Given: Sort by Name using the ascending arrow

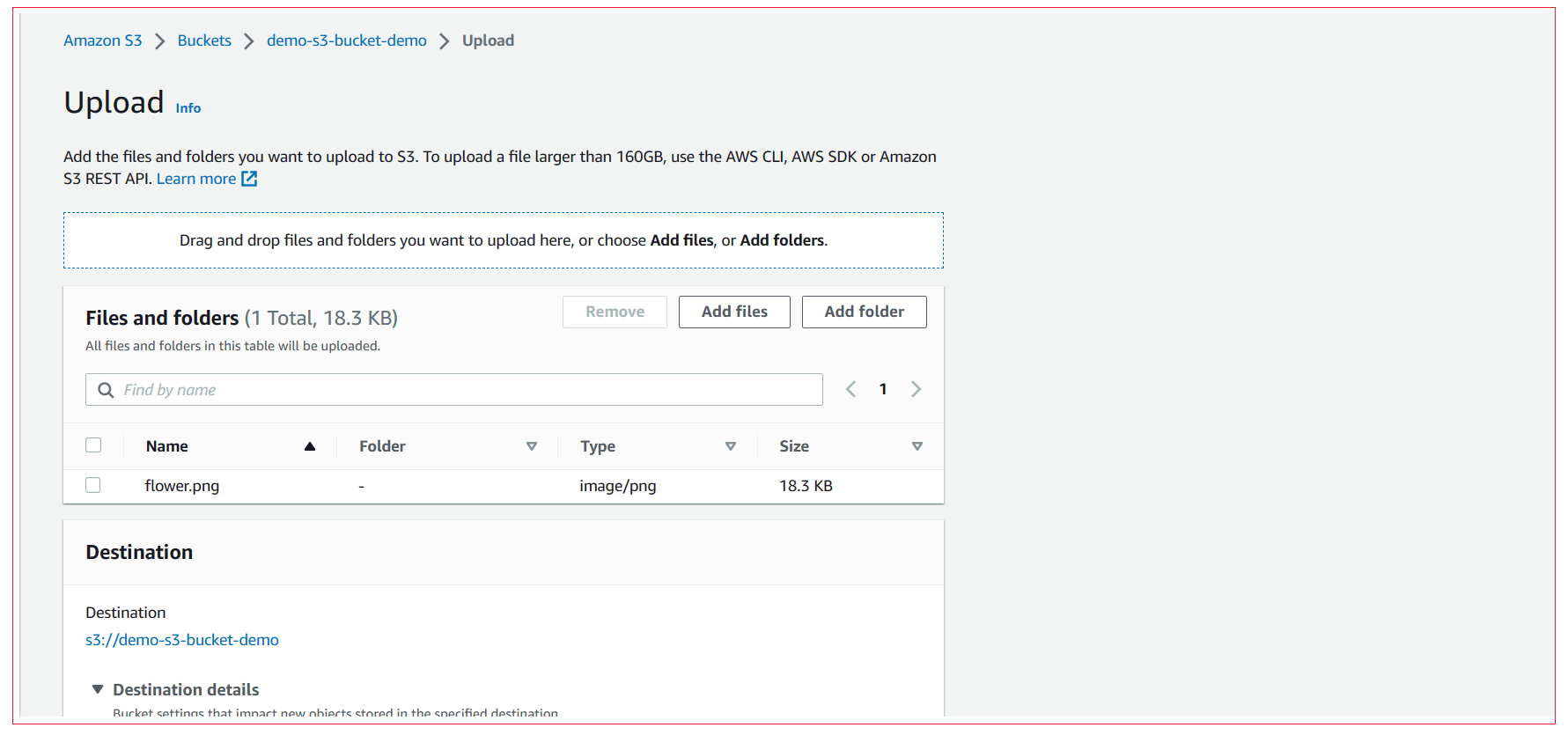Looking at the screenshot, I should [310, 446].
